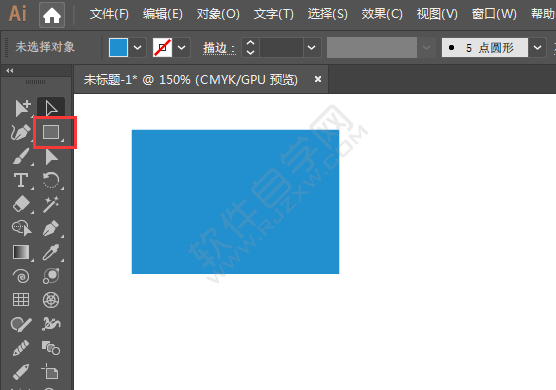
Task: Select the Rectangle tool highlighted in red
Action: (x=51, y=132)
